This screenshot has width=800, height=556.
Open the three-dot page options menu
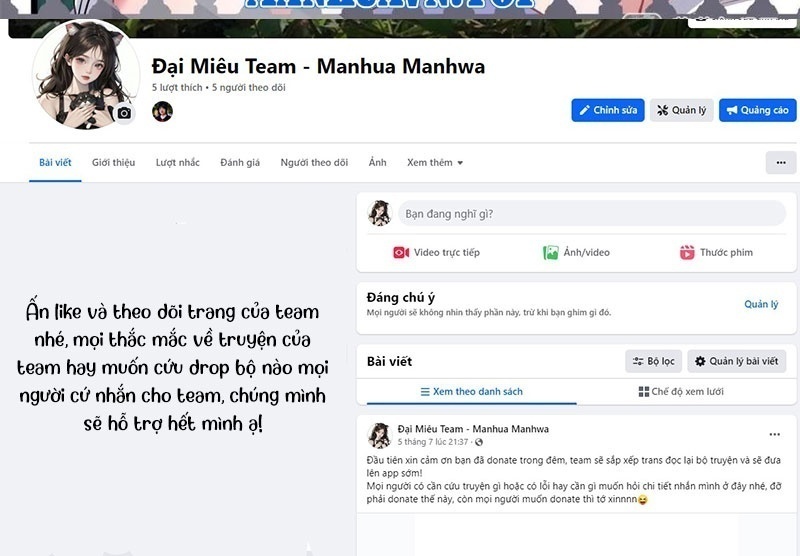point(781,163)
